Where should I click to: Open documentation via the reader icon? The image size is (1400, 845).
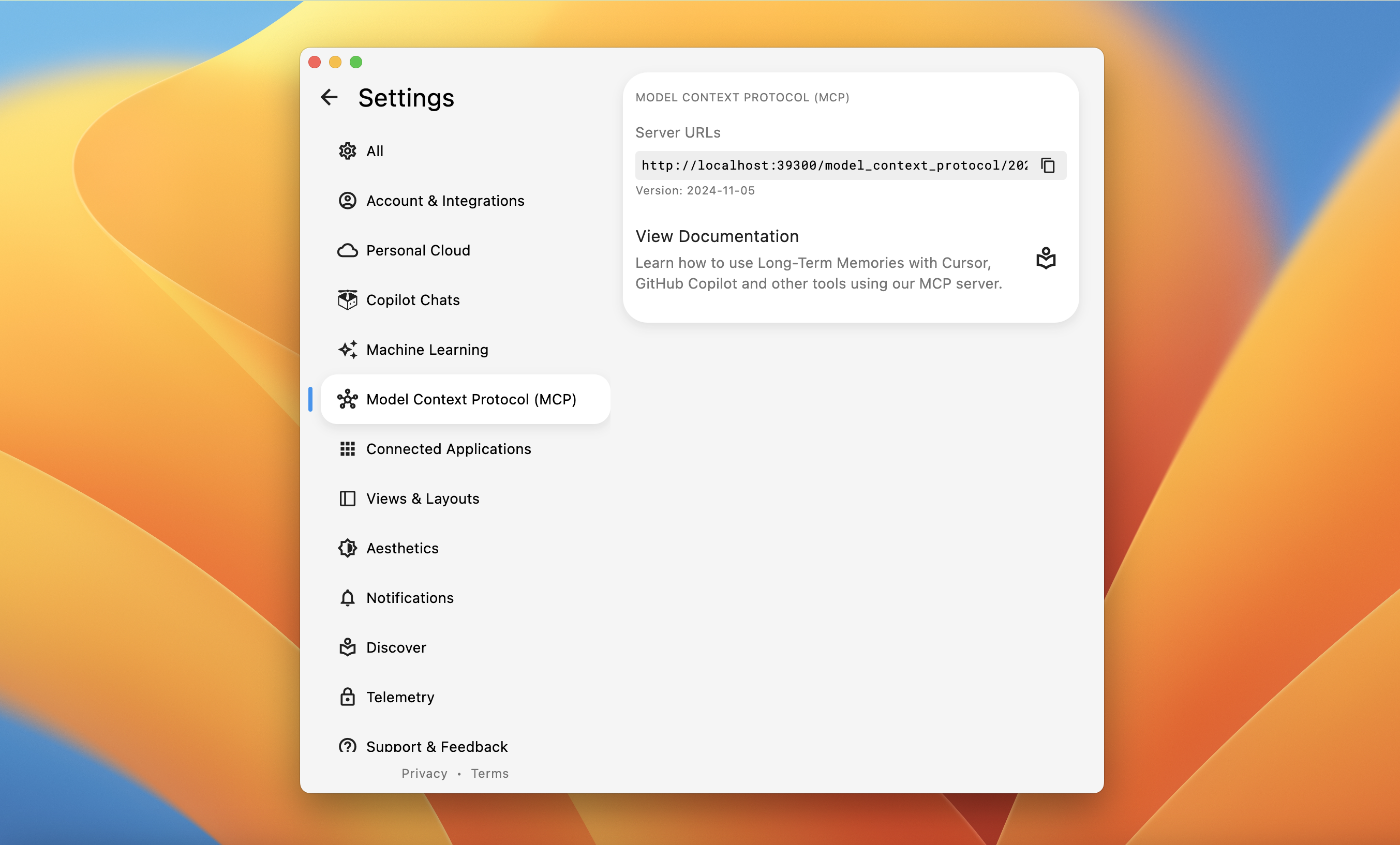click(1046, 259)
